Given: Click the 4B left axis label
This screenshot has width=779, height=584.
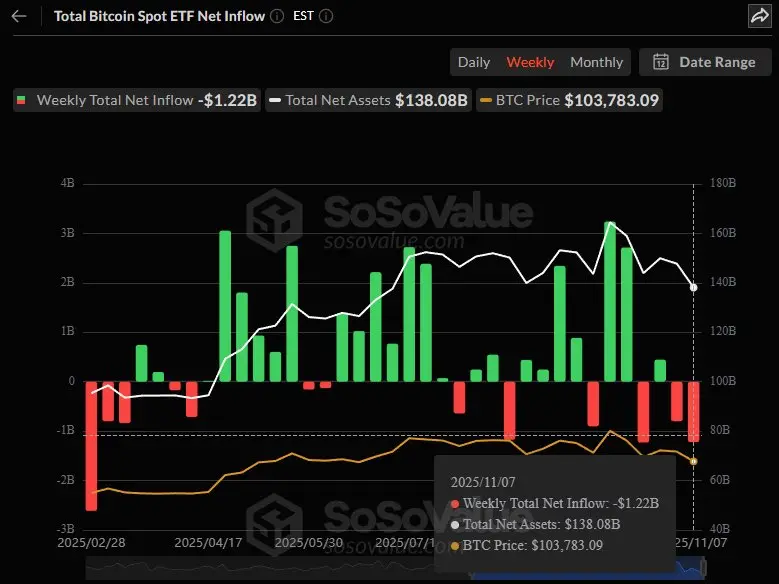Looking at the screenshot, I should (x=68, y=183).
